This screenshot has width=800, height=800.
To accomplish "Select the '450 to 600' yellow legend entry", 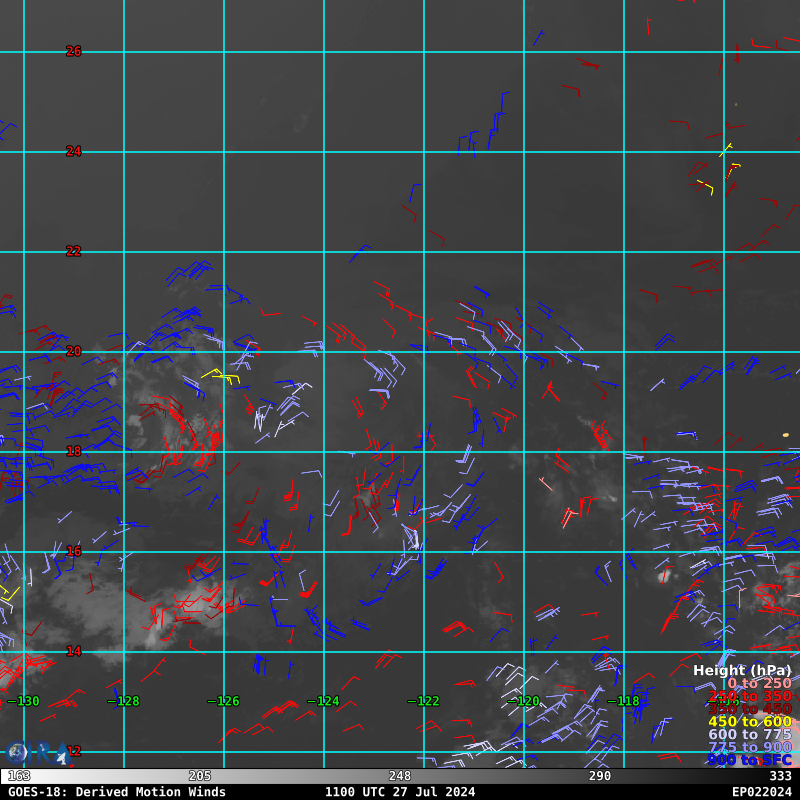I will tap(749, 722).
